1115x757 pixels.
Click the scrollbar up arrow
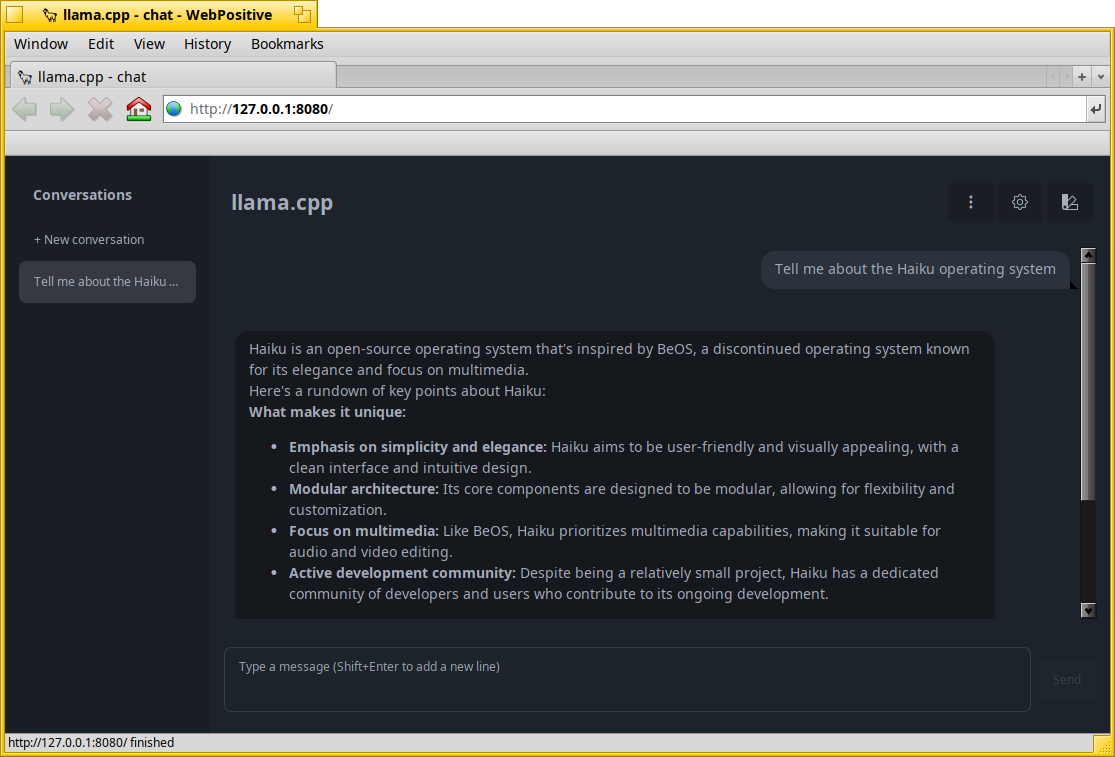point(1088,255)
